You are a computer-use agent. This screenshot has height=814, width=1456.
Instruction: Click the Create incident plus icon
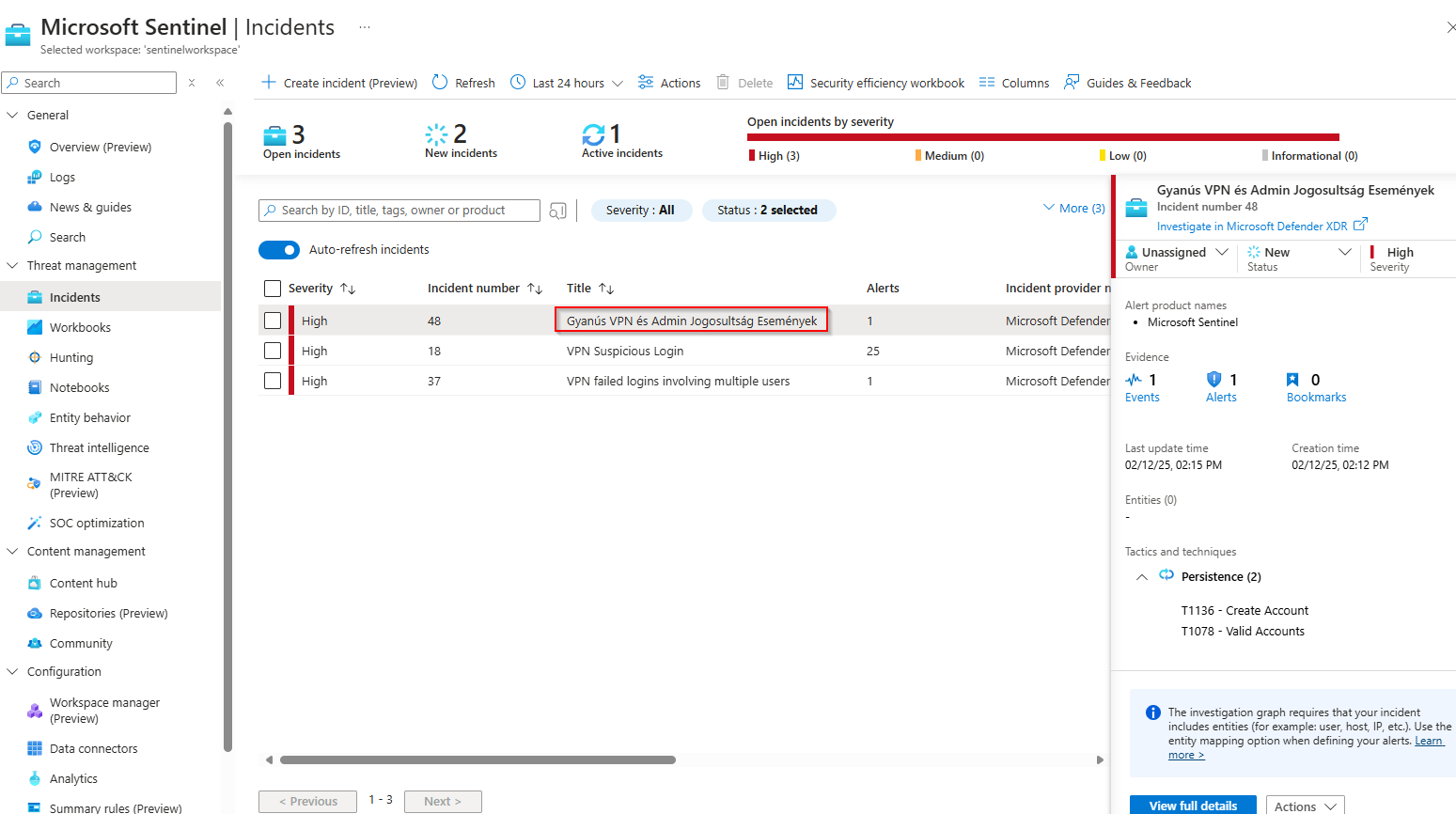pos(269,83)
